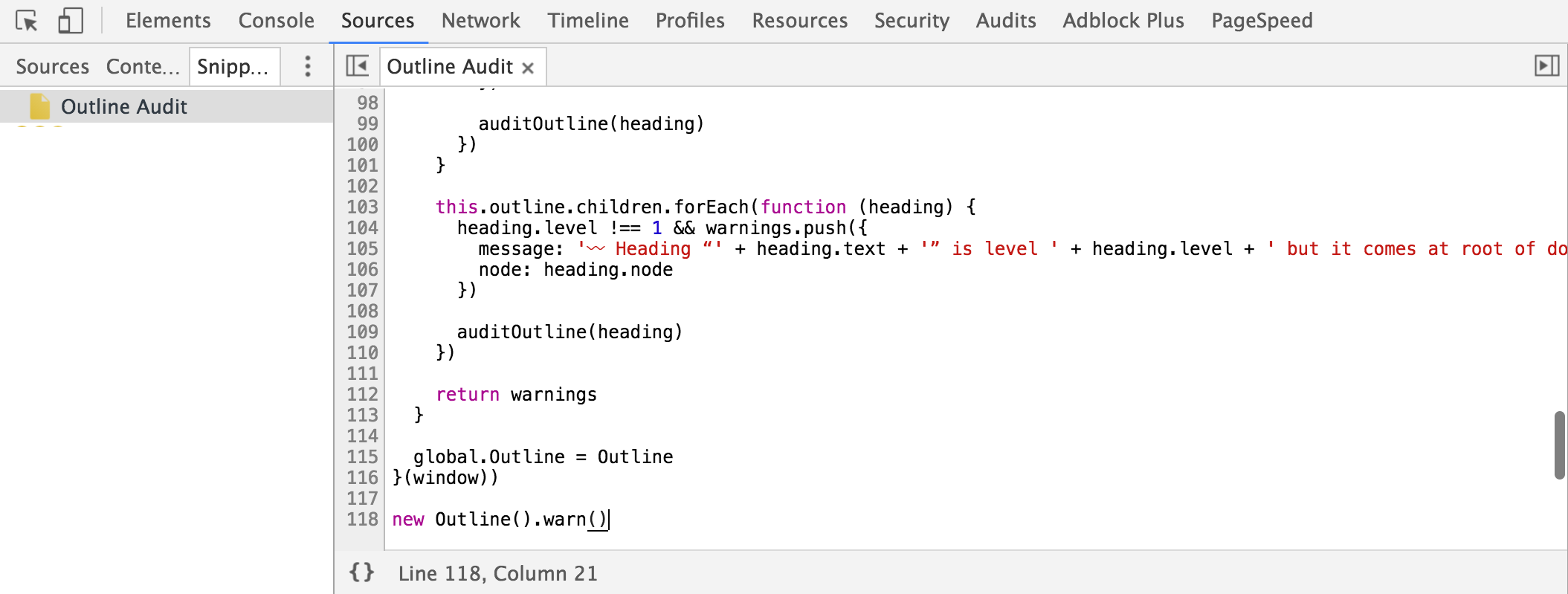The height and width of the screenshot is (594, 1568).
Task: Switch to the Console tab
Action: click(276, 21)
